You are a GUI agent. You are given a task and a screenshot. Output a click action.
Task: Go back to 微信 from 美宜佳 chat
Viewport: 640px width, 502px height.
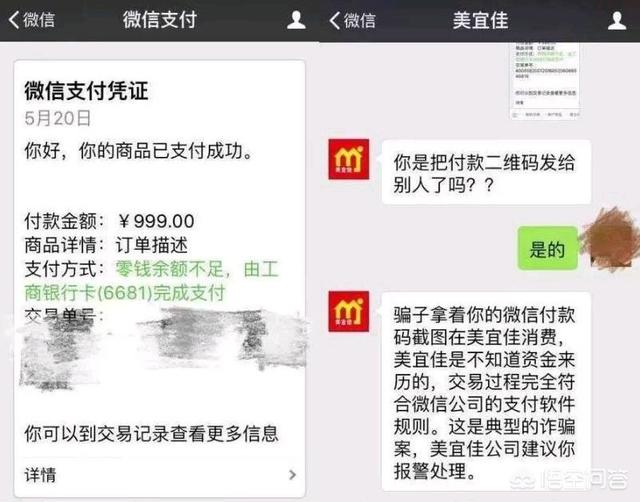(353, 20)
